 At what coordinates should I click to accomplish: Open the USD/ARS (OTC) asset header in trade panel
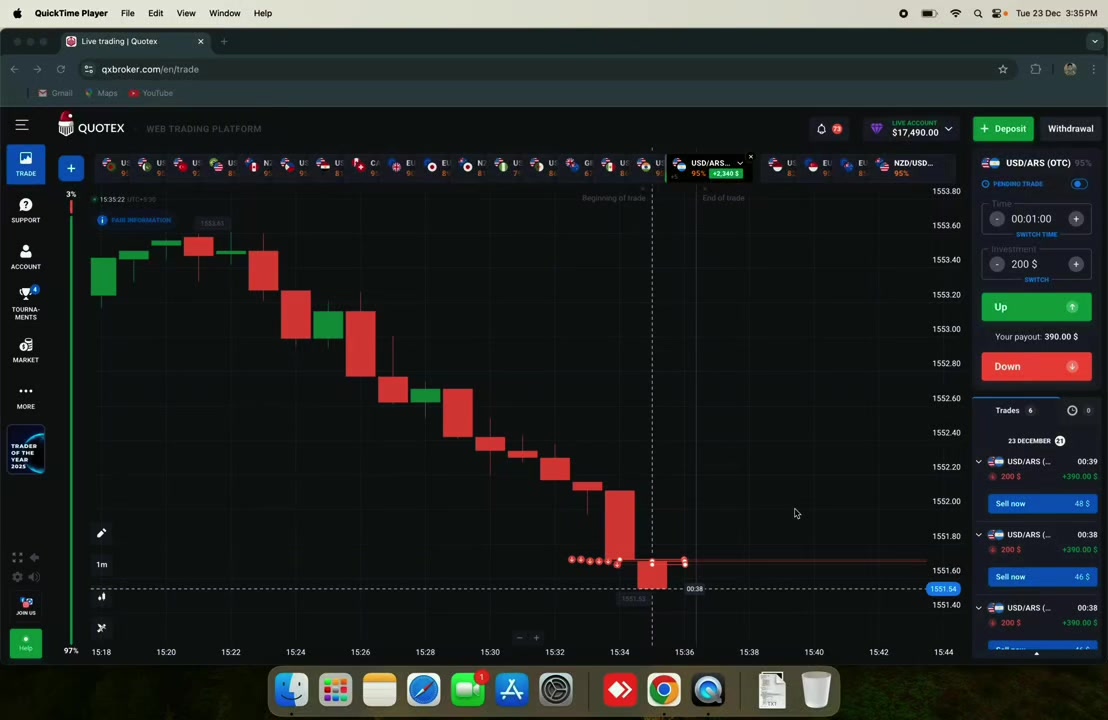(x=1036, y=163)
